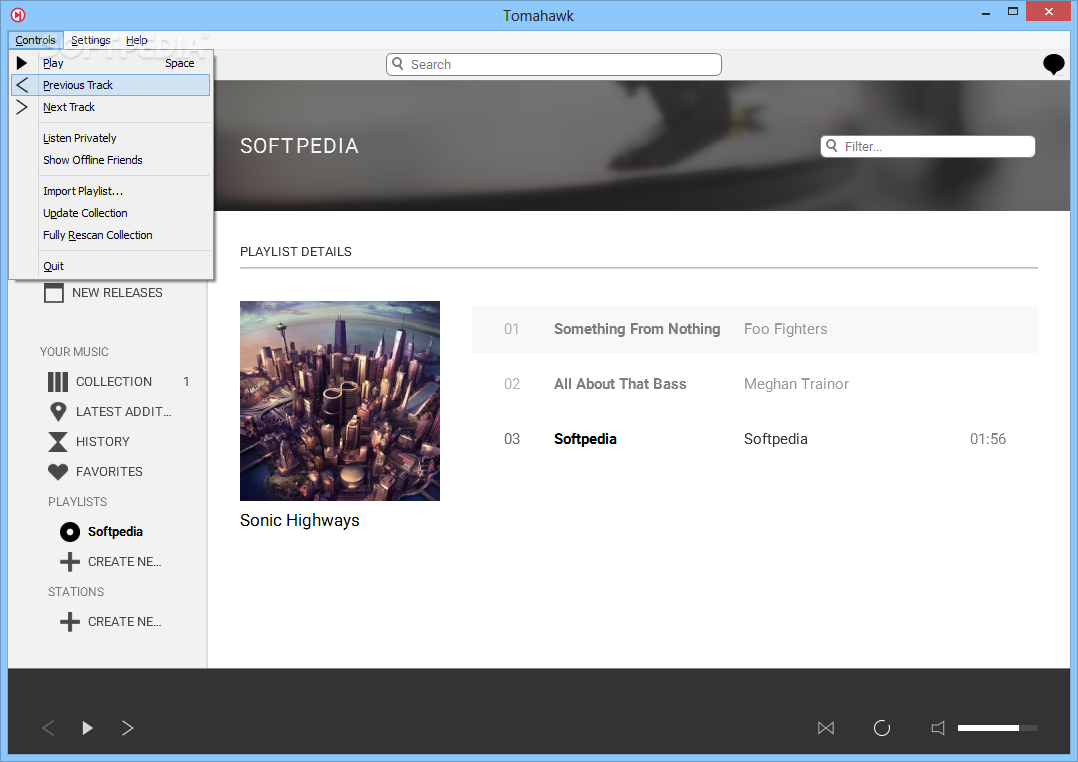This screenshot has height=762, width=1078.
Task: Select track Something From Nothing
Action: pyautogui.click(x=637, y=329)
